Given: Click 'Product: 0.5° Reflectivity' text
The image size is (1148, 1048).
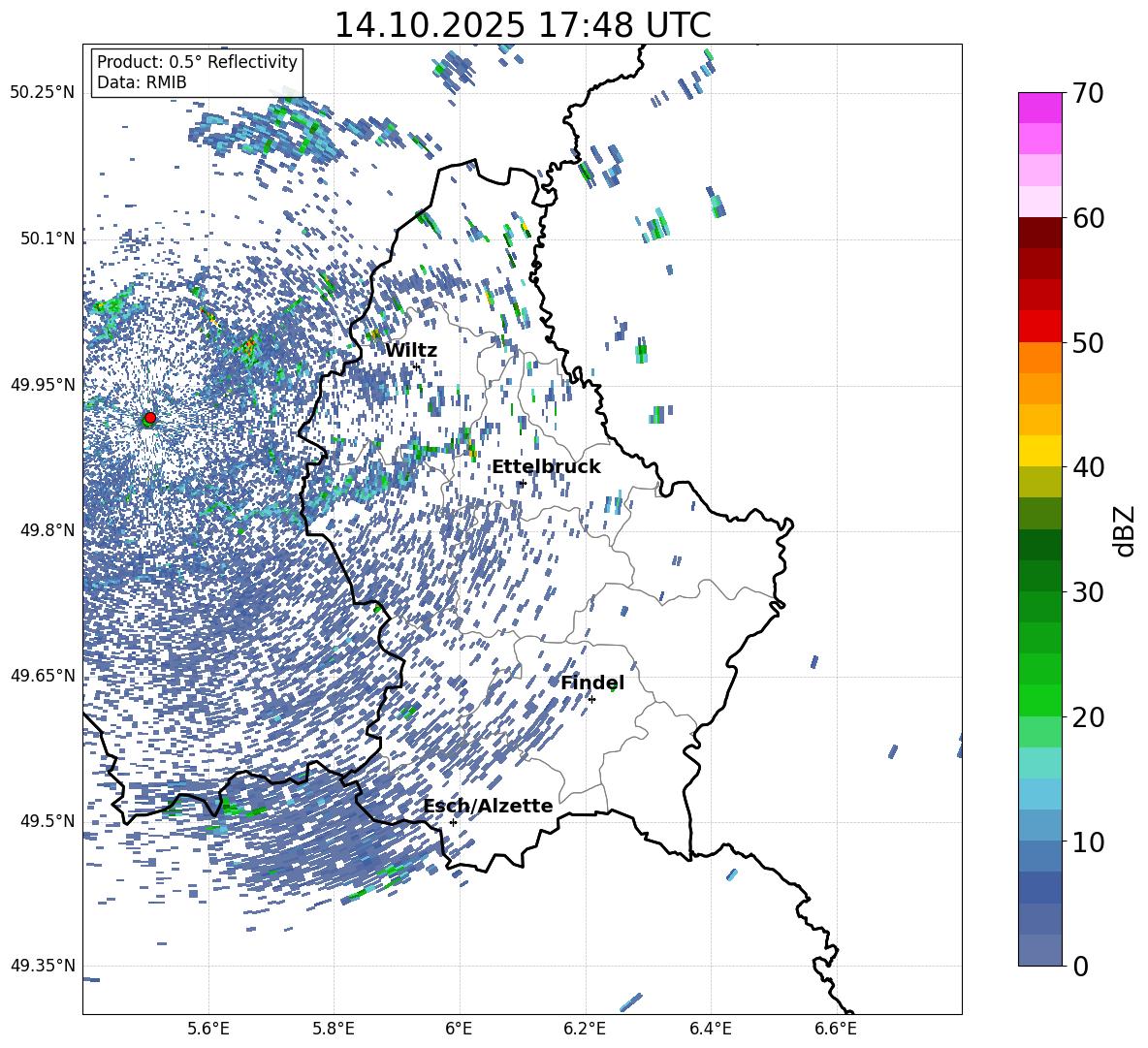Looking at the screenshot, I should pos(197,62).
